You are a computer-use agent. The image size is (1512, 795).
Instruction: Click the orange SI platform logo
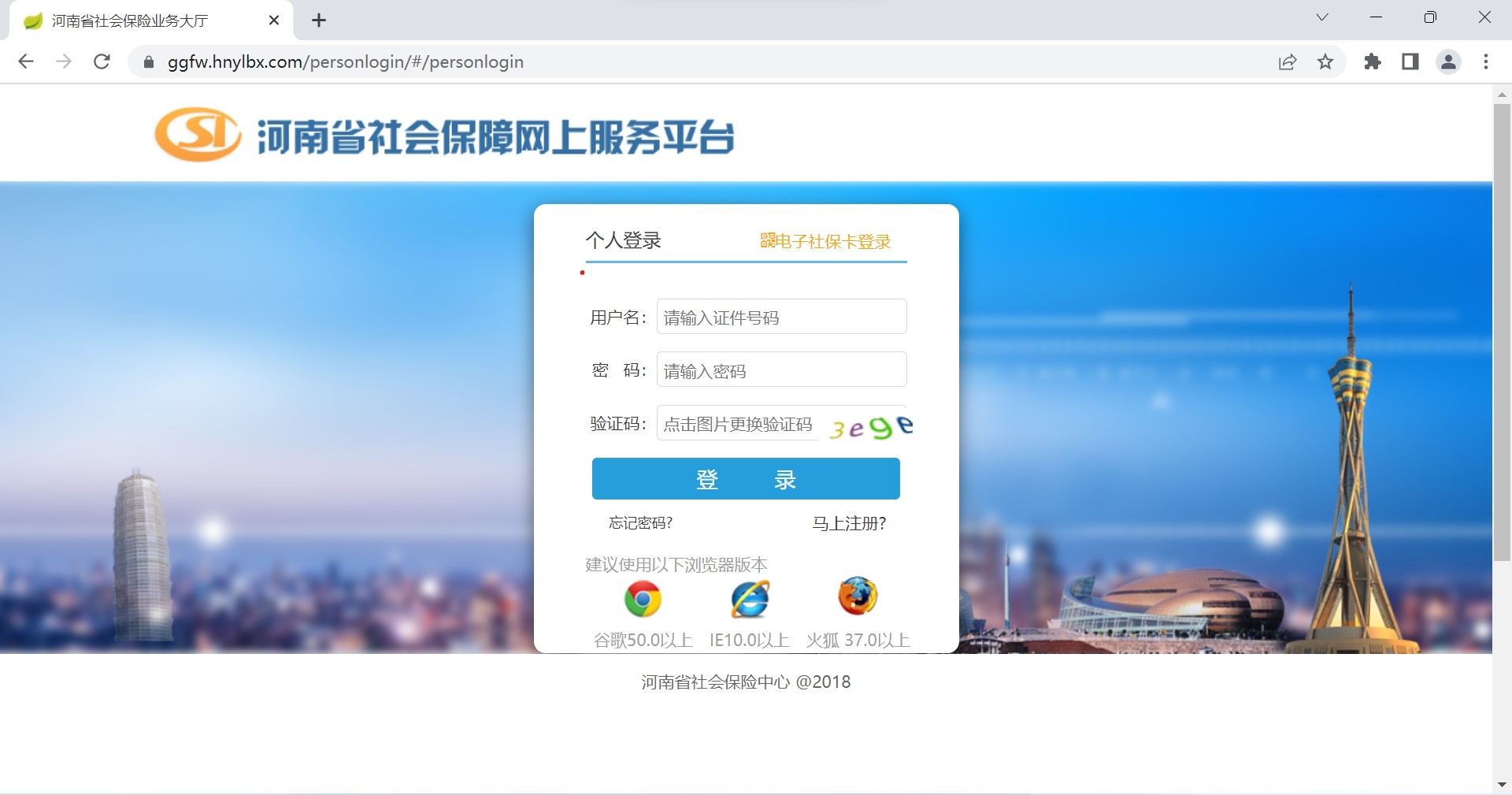pos(198,135)
